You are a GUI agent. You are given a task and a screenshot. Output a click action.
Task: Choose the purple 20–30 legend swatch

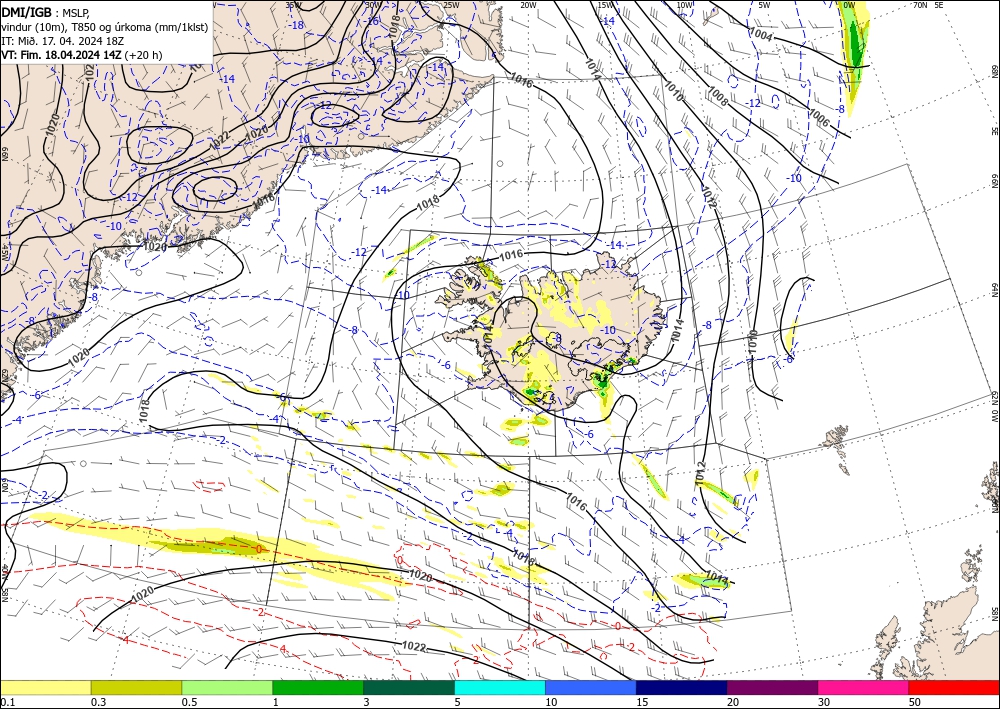pos(772,687)
